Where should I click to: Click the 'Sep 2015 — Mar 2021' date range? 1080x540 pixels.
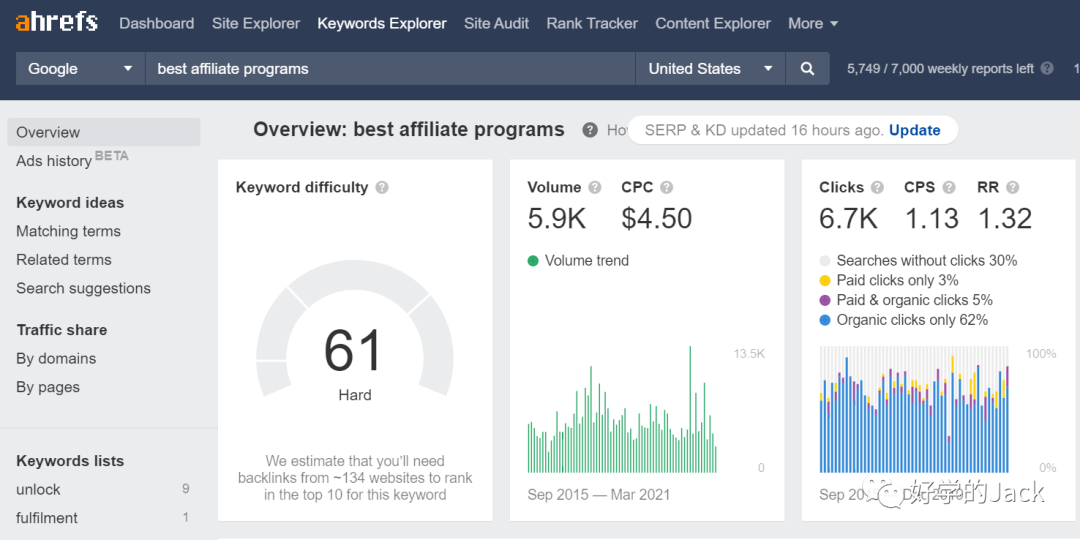pyautogui.click(x=599, y=495)
